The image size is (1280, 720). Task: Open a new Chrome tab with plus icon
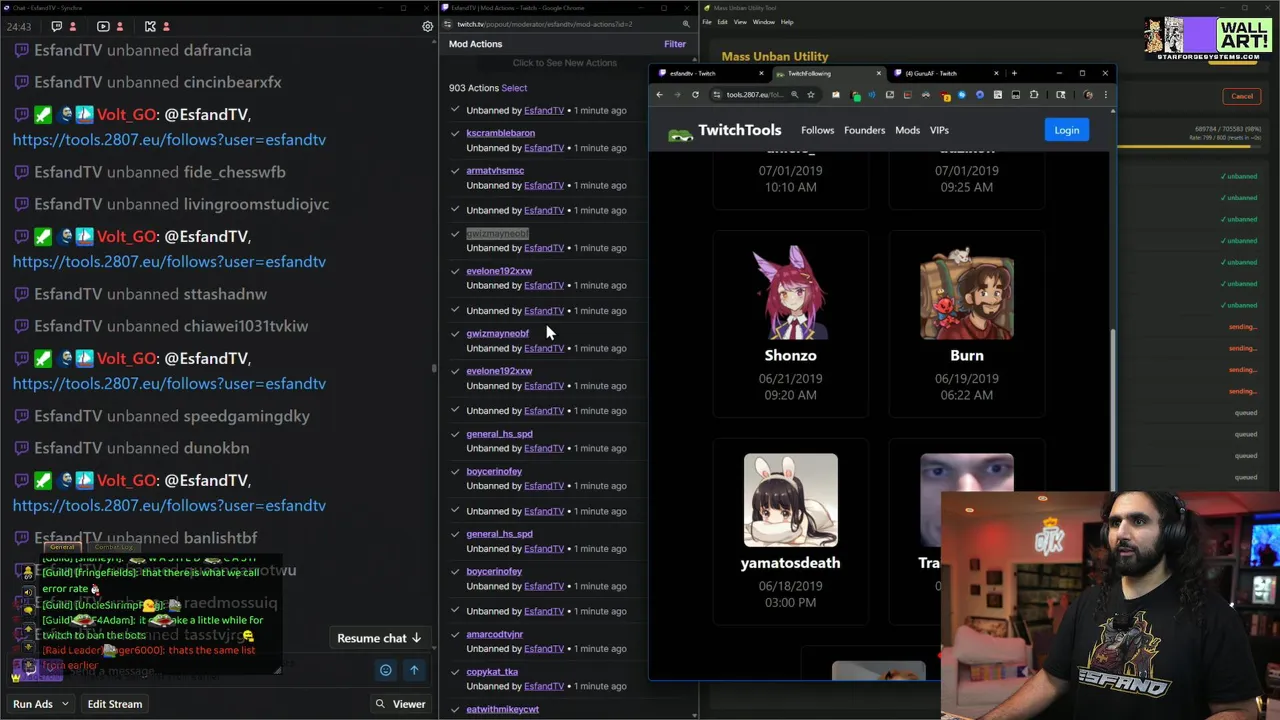[x=1014, y=73]
